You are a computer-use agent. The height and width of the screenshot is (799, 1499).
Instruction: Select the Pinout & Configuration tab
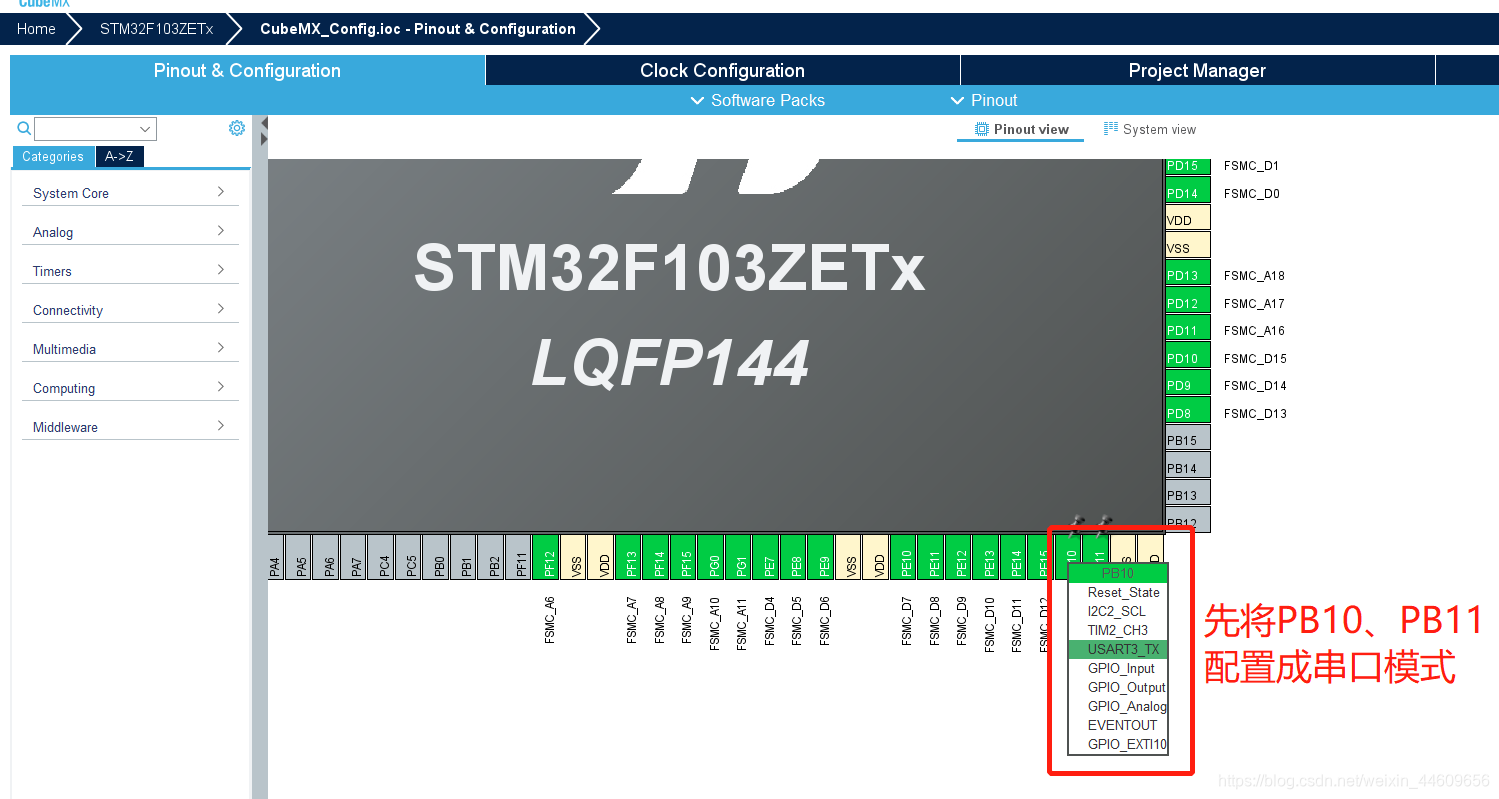coord(247,70)
